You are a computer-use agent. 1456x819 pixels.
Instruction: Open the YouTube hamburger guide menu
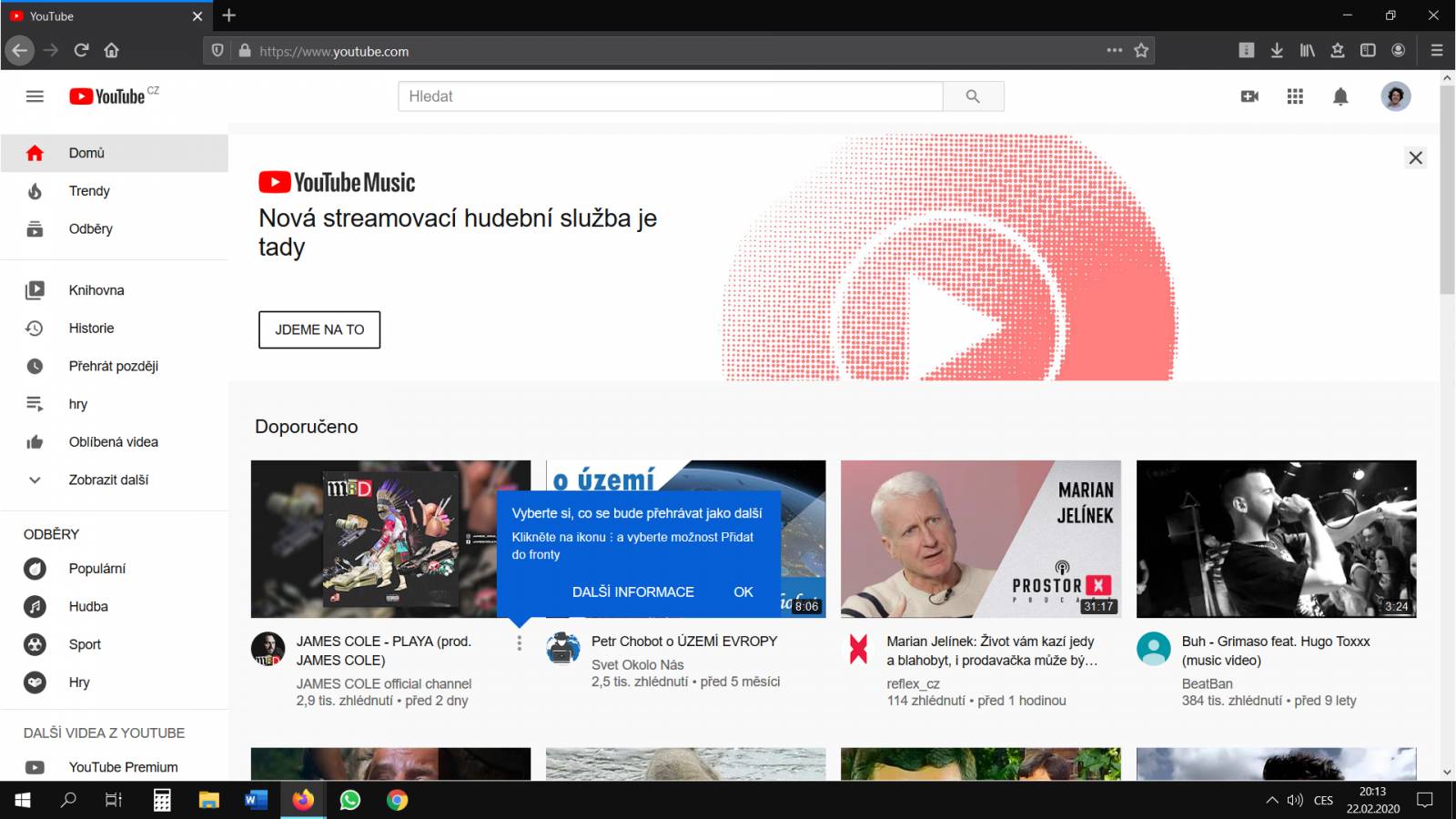35,96
